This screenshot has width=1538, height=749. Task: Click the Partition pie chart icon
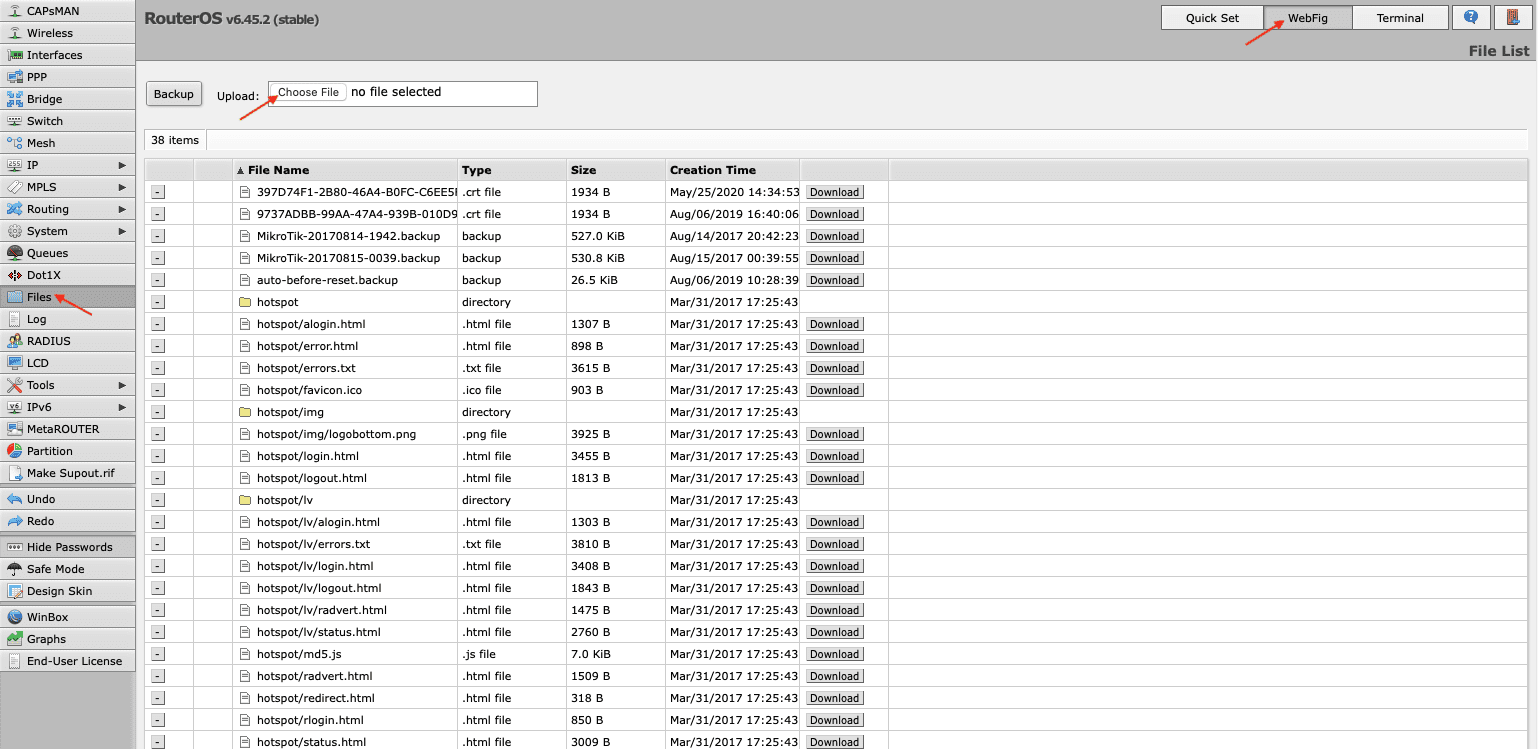pos(15,451)
